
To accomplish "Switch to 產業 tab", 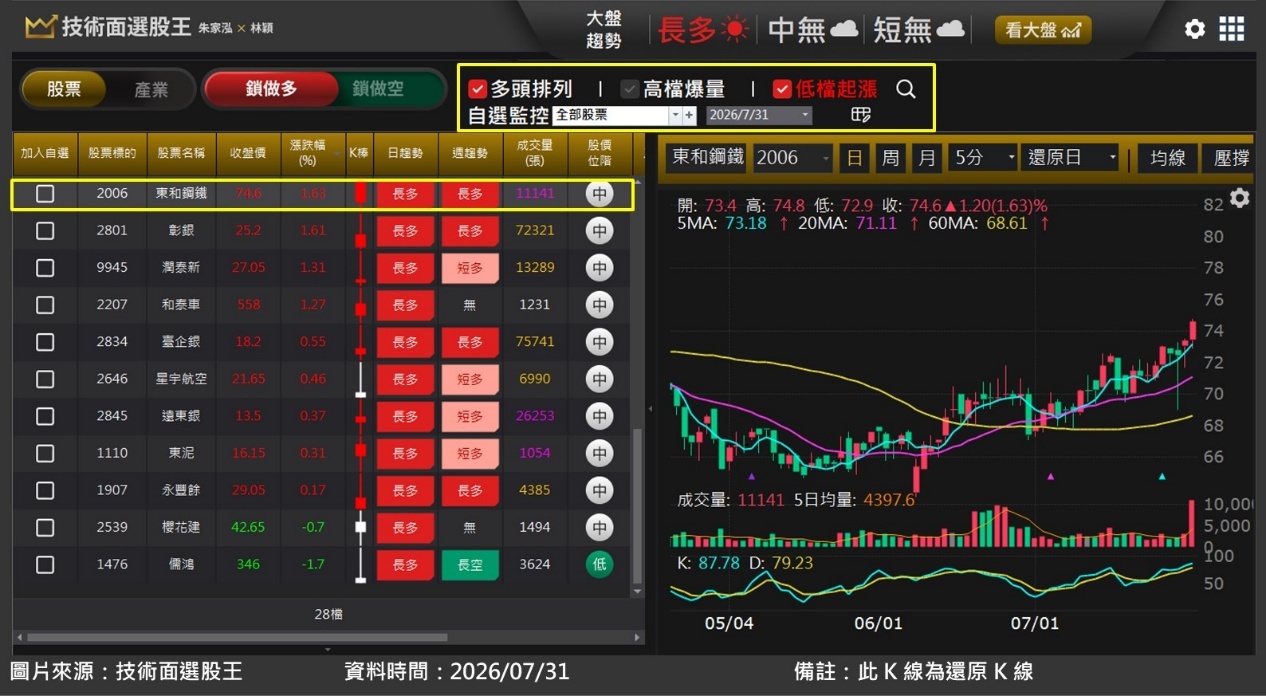I will click(x=151, y=89).
